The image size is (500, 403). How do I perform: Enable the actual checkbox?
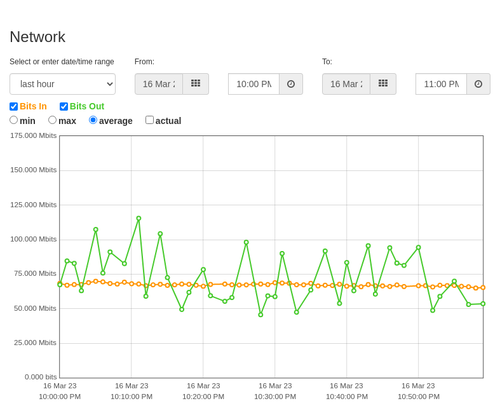point(149,120)
